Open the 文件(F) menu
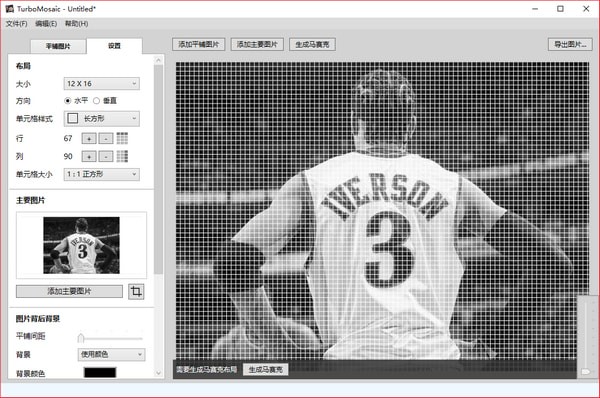The height and width of the screenshot is (398, 600). pyautogui.click(x=16, y=24)
